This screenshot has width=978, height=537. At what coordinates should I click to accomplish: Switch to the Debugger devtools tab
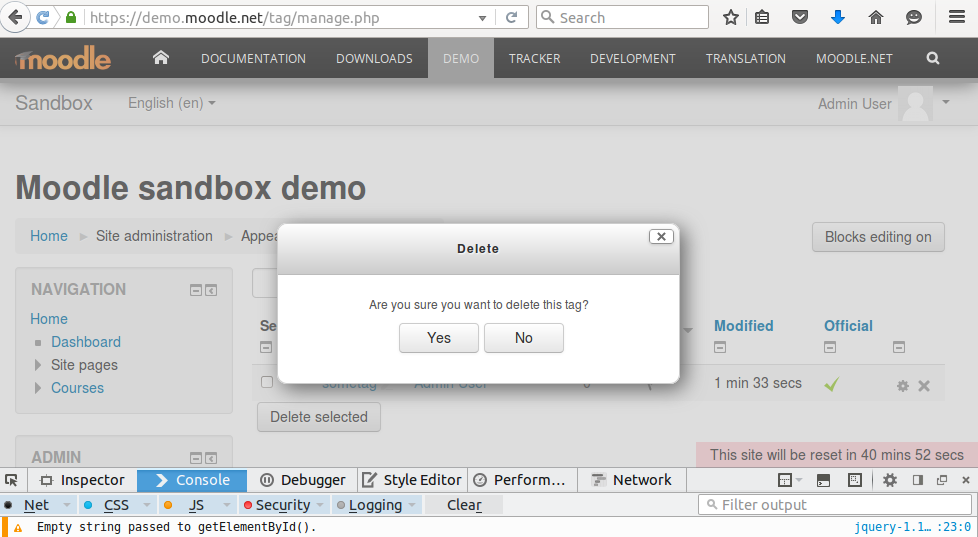(x=303, y=480)
